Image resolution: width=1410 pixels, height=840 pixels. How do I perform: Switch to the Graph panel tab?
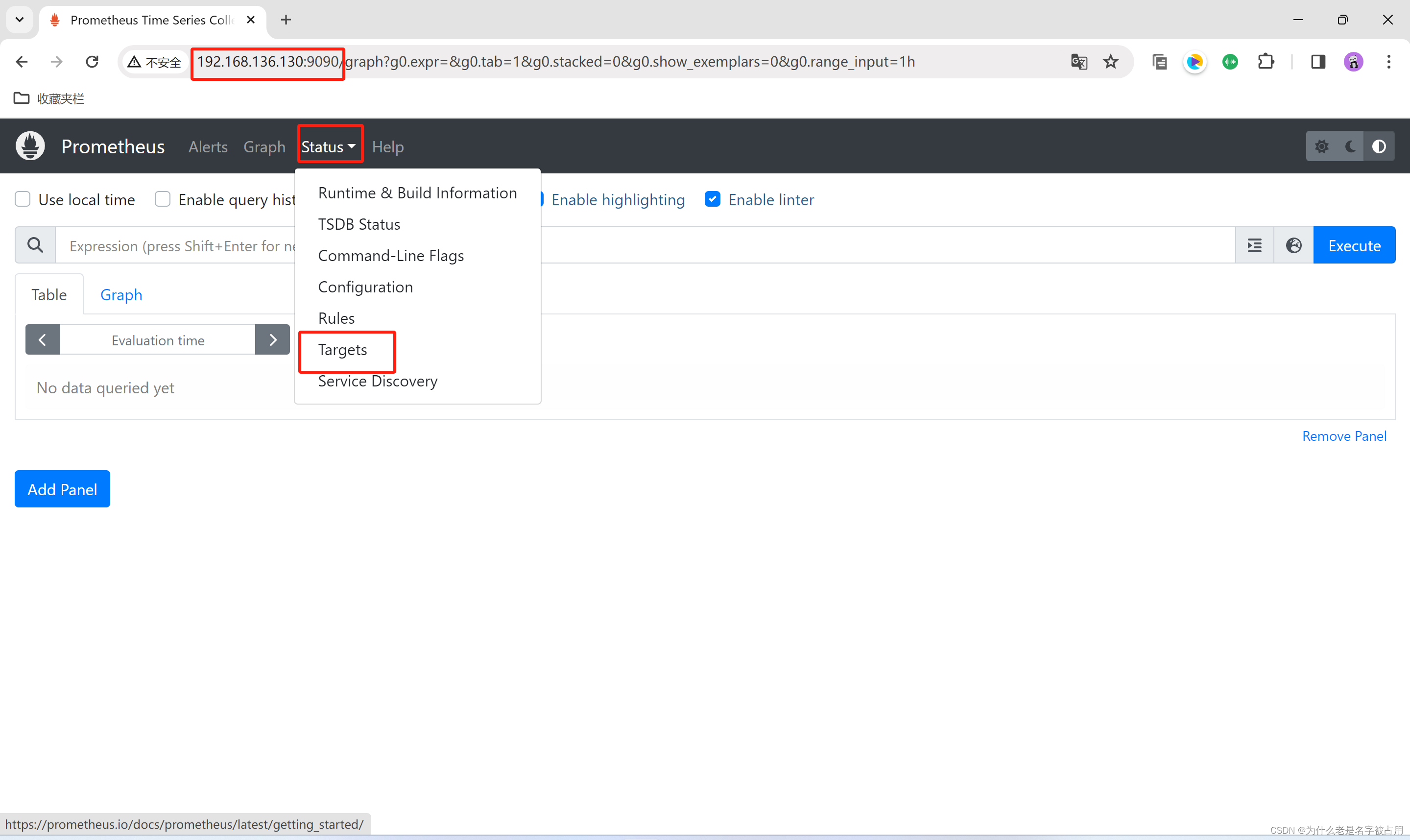coord(121,294)
